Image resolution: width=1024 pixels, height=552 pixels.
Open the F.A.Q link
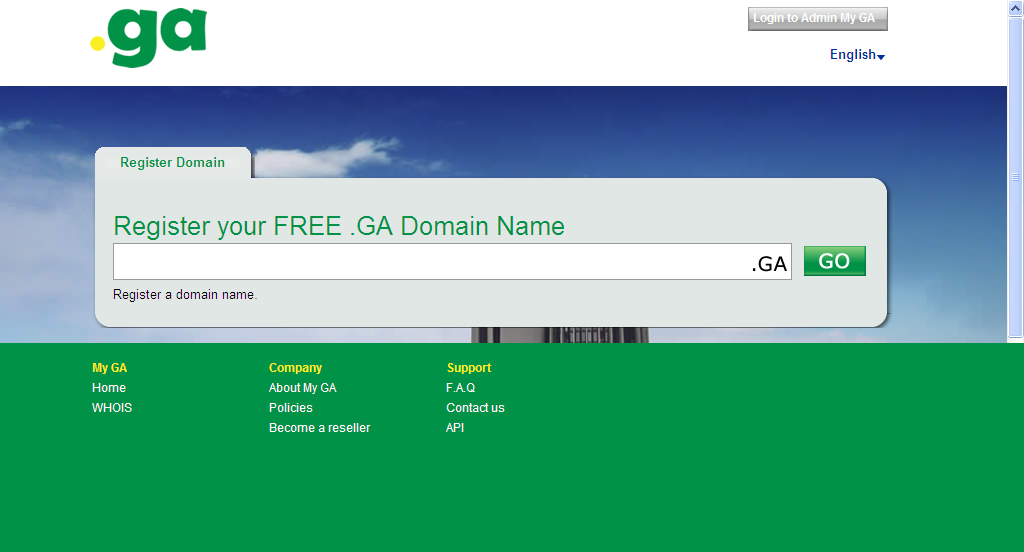point(460,388)
